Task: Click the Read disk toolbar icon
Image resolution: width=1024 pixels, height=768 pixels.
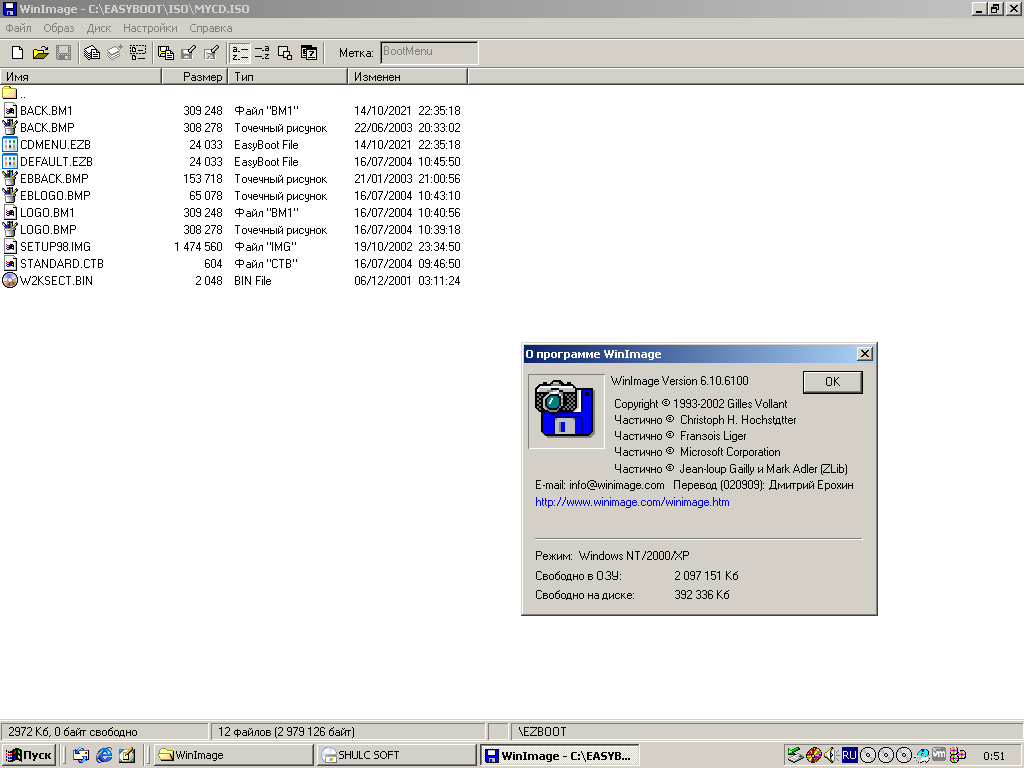Action: click(166, 53)
